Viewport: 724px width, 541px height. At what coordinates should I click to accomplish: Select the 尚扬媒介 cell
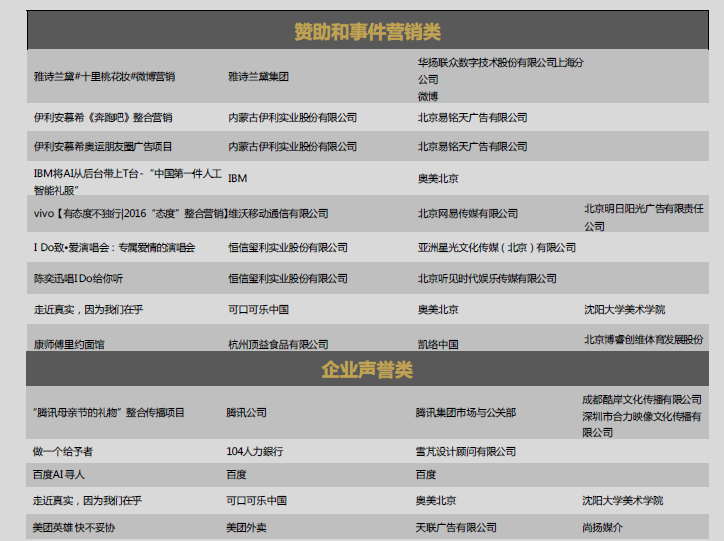[602, 528]
